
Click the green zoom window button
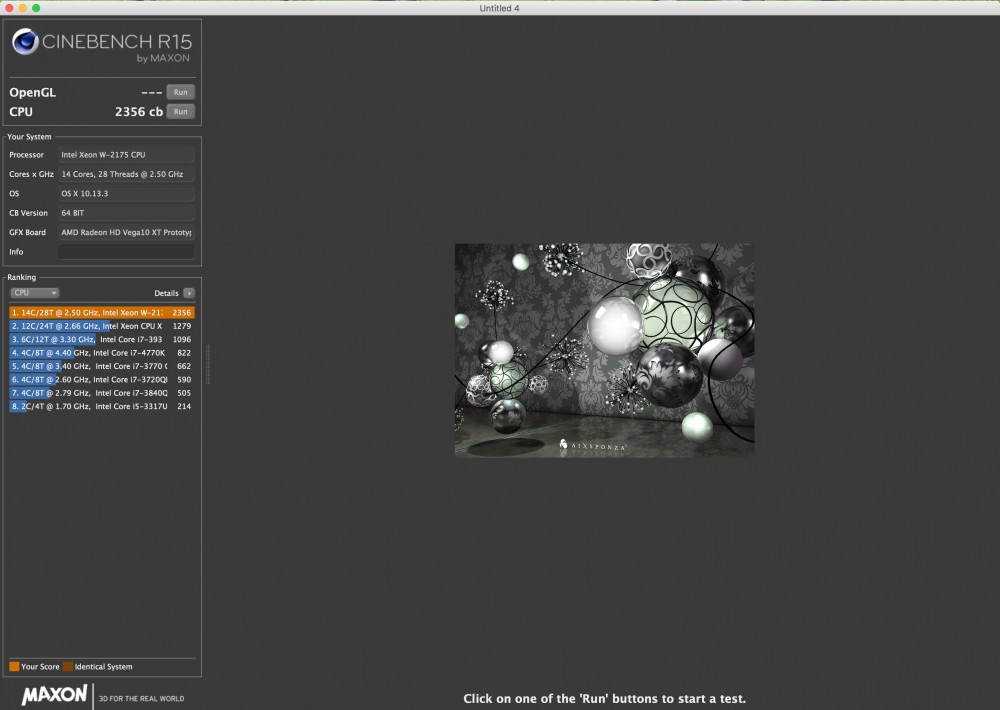click(36, 8)
